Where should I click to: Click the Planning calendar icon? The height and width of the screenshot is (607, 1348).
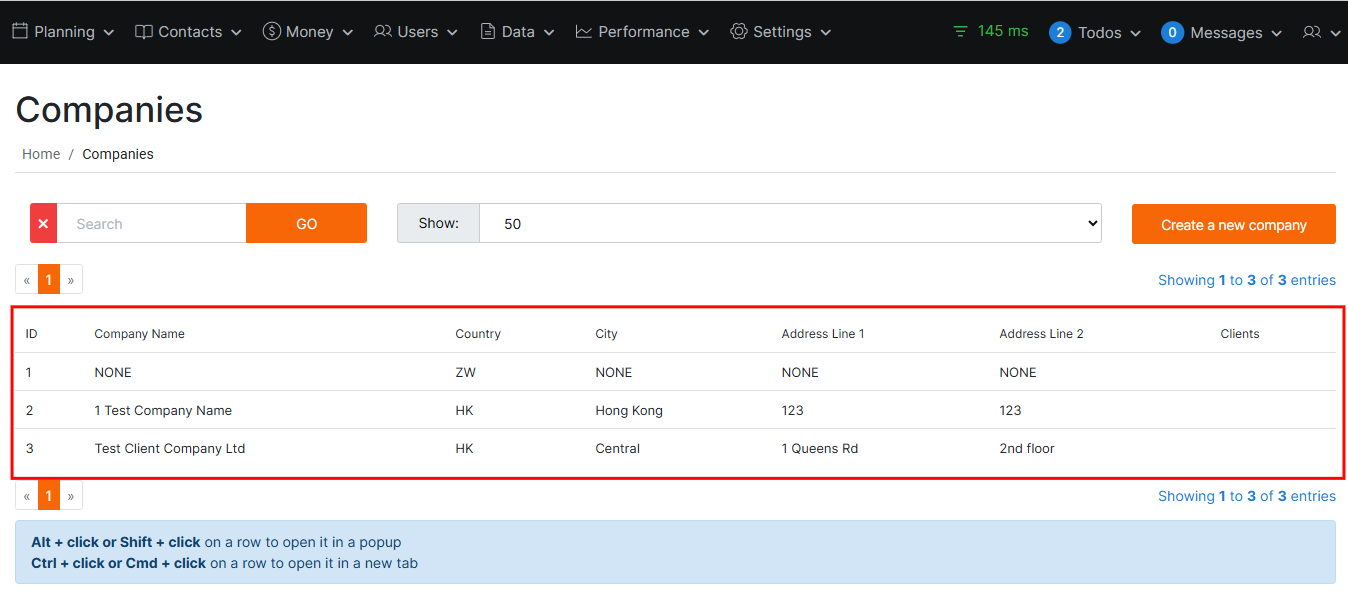[x=20, y=31]
